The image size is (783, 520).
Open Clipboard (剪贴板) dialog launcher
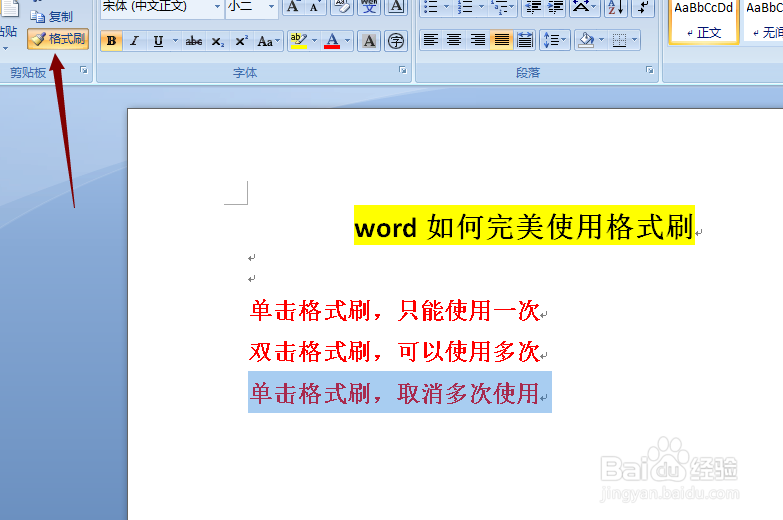click(x=84, y=70)
